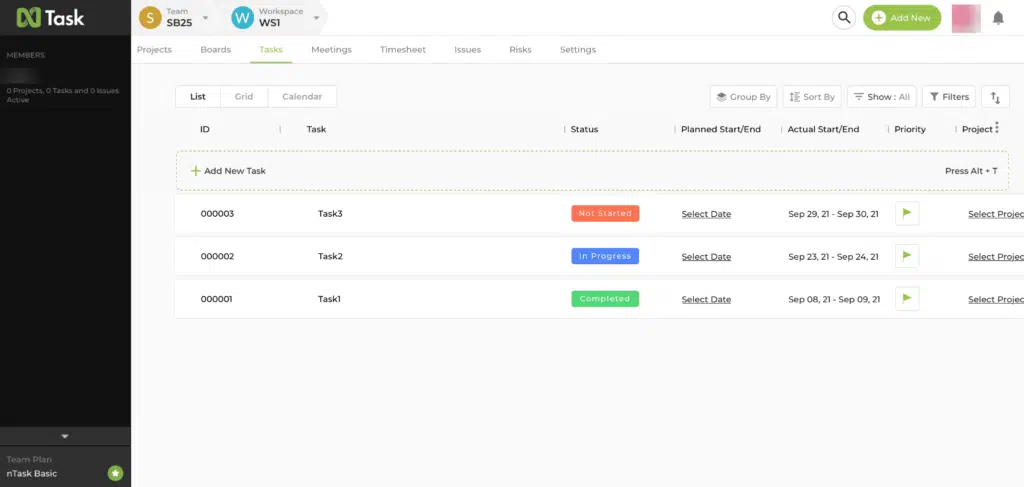Open the Not Started status badge
The image size is (1024, 487).
(605, 213)
